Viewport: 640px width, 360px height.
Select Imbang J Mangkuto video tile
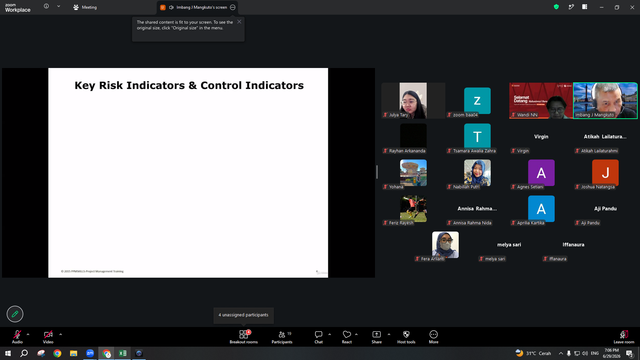(x=605, y=100)
